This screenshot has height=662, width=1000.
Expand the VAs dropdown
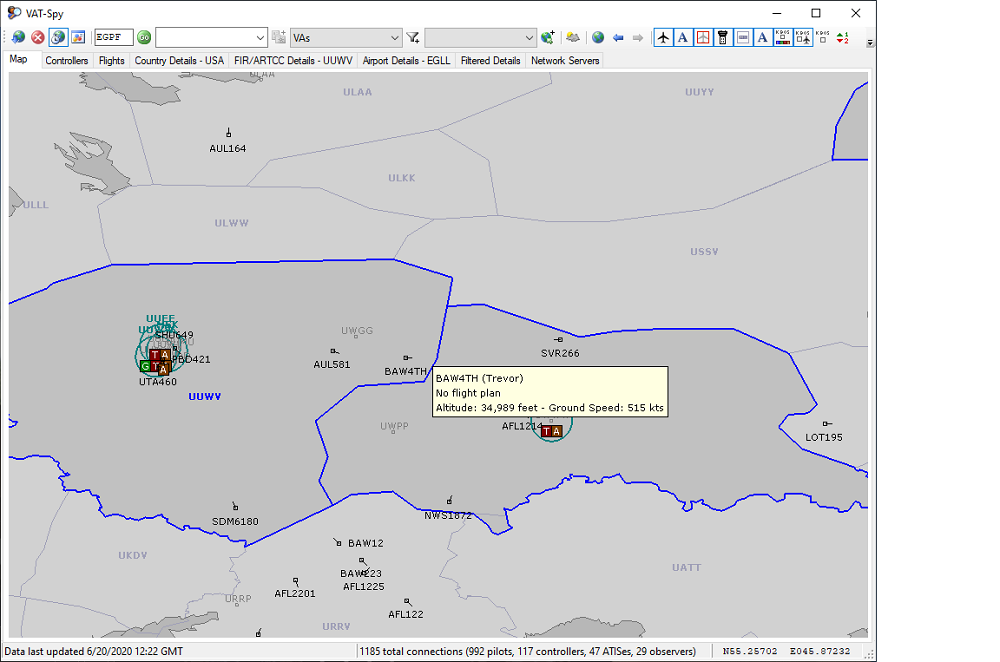(395, 38)
